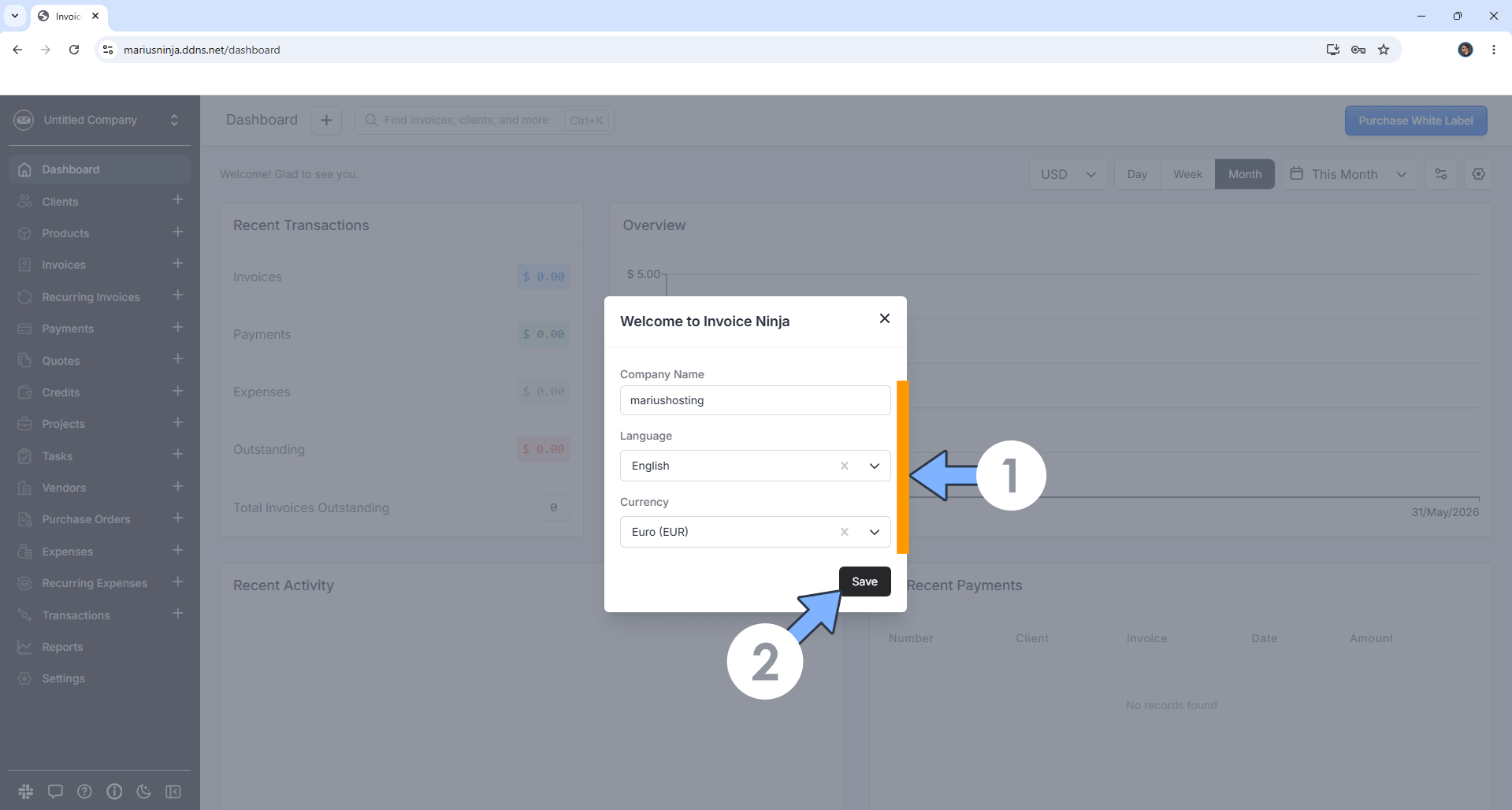Open Purchase Orders in sidebar
1512x810 pixels.
[x=86, y=519]
